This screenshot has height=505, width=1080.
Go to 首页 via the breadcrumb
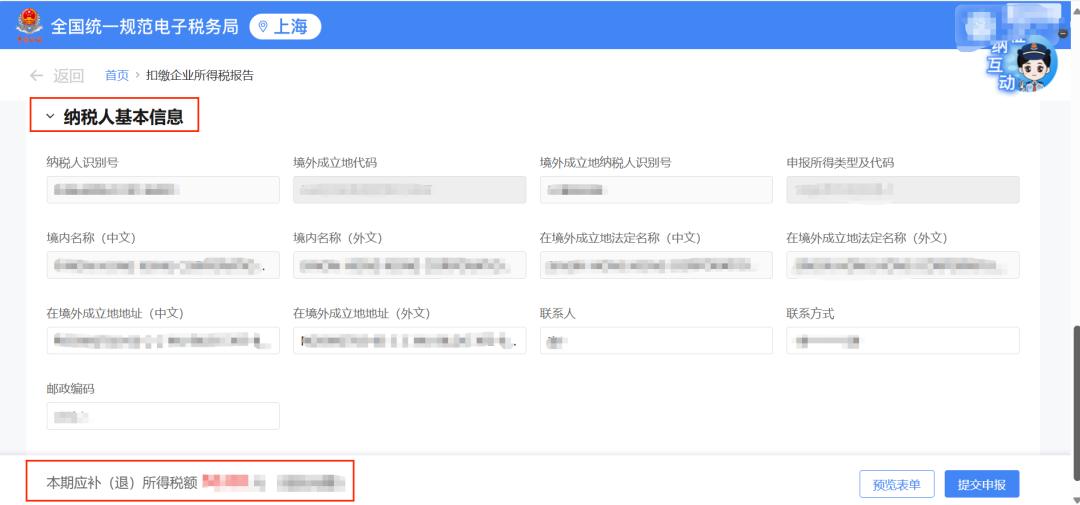tap(117, 75)
